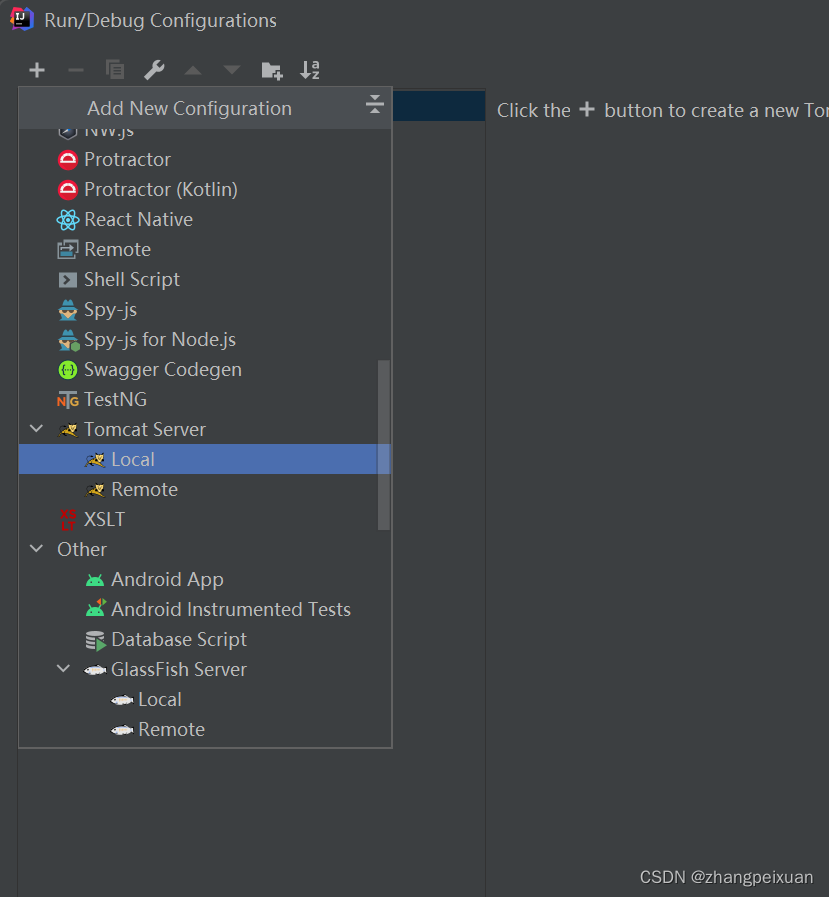Select Protractor (Kotlin) icon

coord(68,189)
